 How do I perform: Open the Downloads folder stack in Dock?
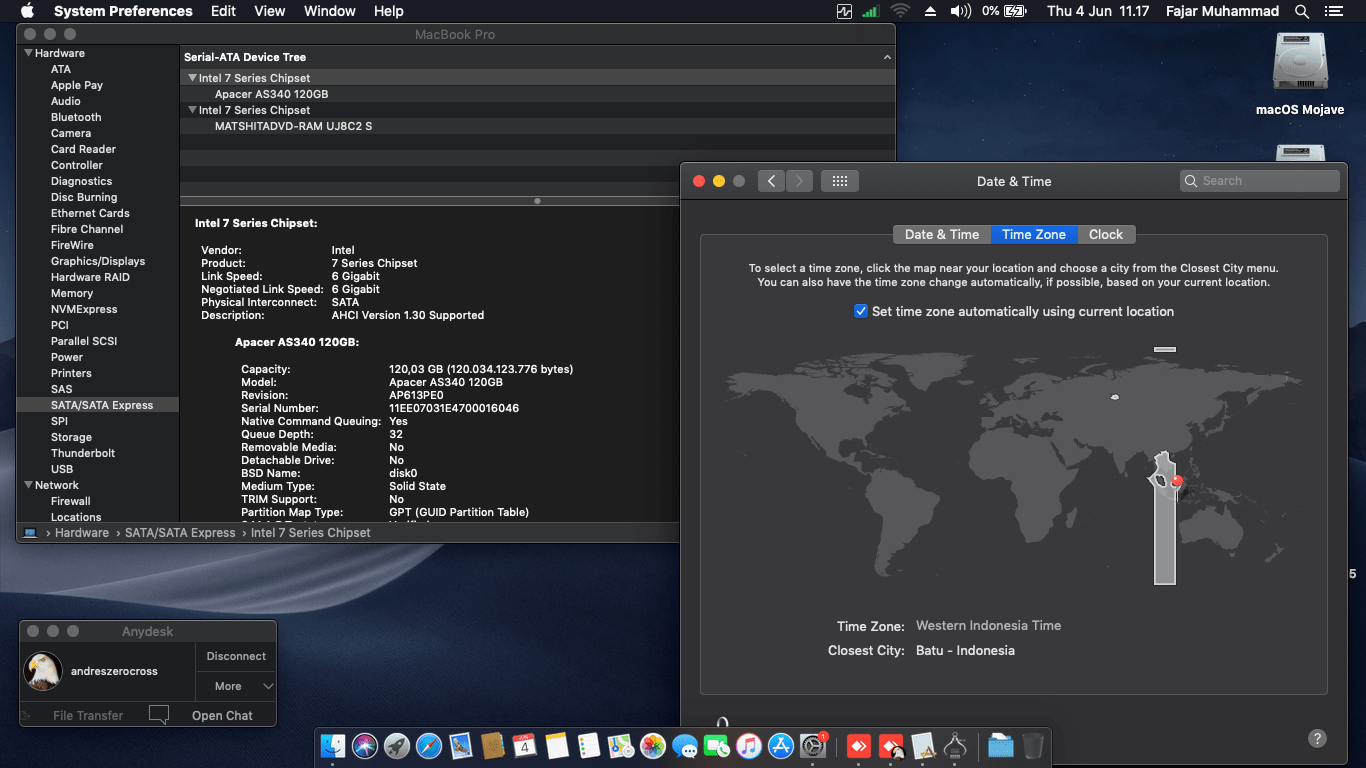coord(1001,746)
